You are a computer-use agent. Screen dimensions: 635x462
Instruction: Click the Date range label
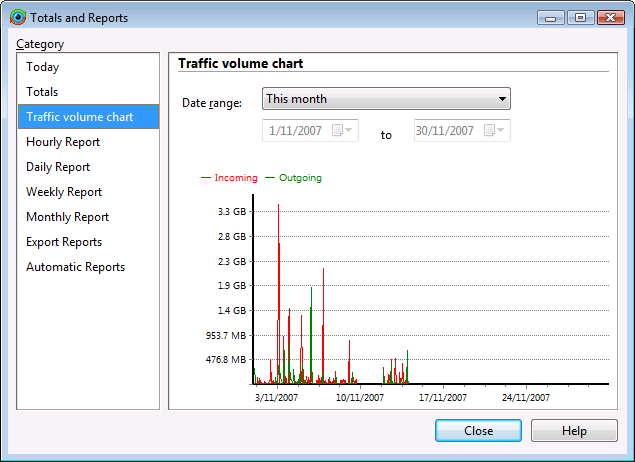212,103
